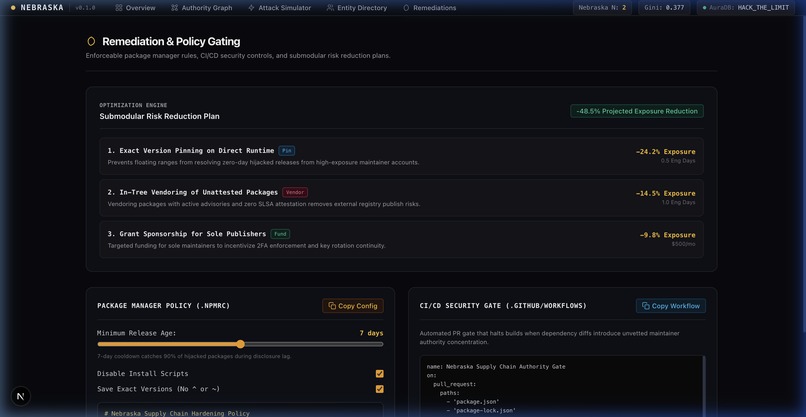Image resolution: width=806 pixels, height=417 pixels.
Task: Click the Fund tag badge
Action: pos(280,234)
